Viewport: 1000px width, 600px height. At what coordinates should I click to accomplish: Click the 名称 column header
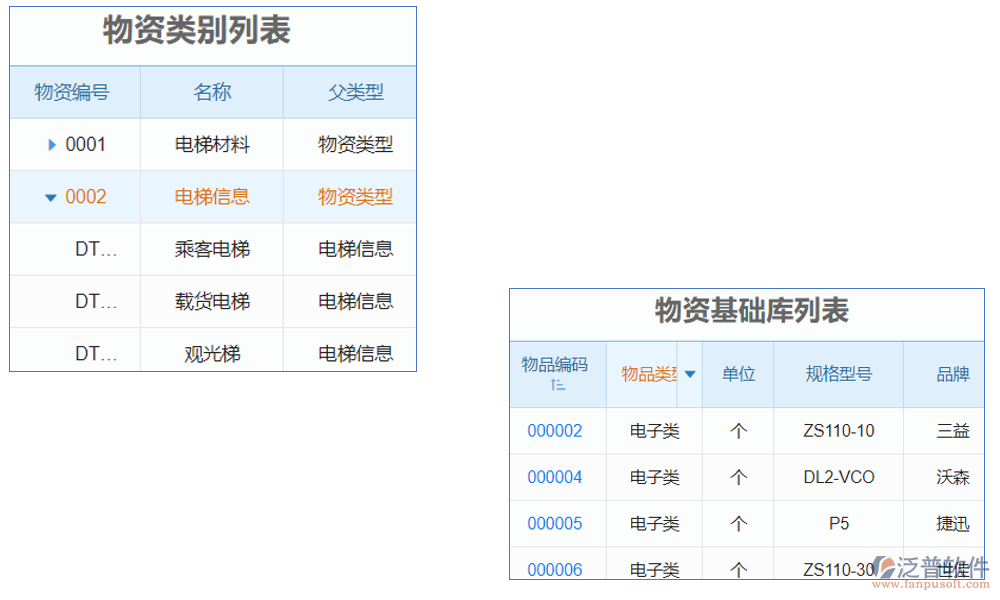click(211, 91)
